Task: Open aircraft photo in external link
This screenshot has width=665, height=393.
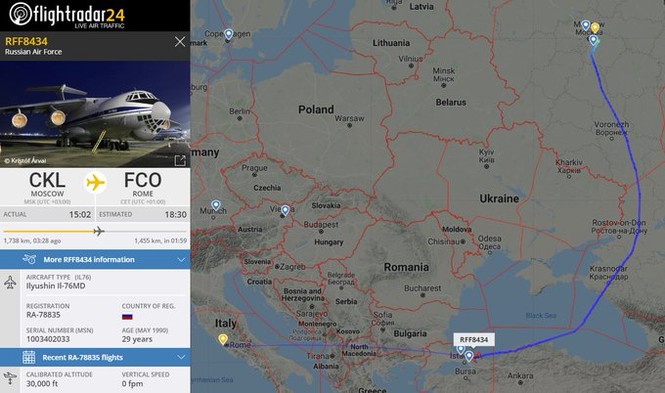Action: (180, 160)
